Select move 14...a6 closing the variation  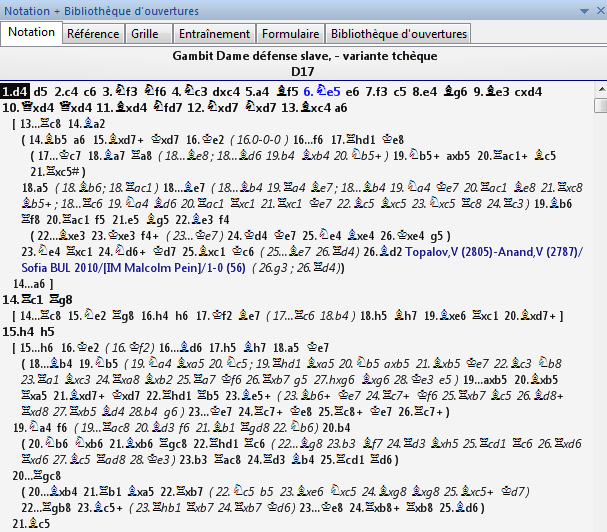[29, 284]
